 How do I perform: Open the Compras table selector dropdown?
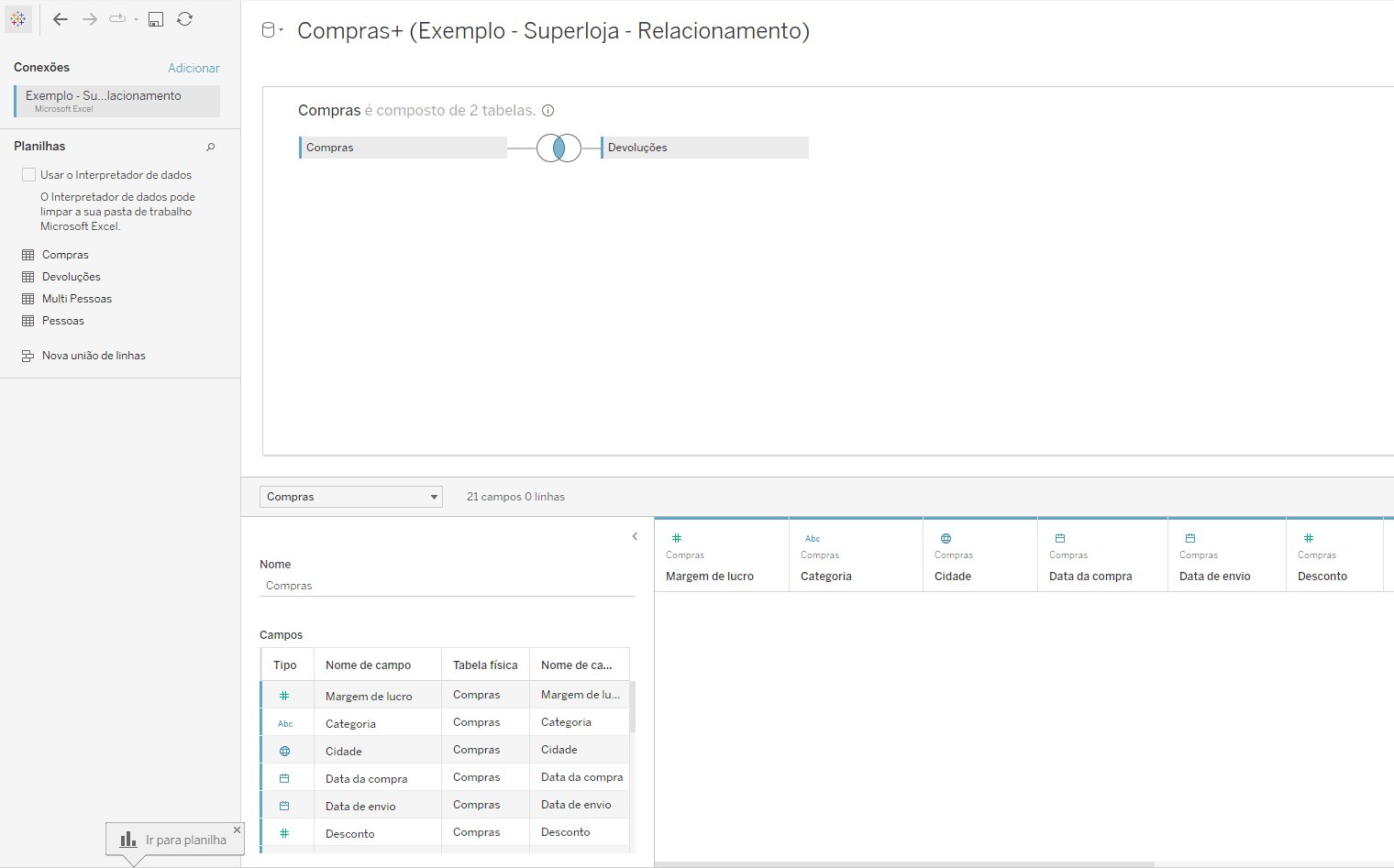click(351, 497)
